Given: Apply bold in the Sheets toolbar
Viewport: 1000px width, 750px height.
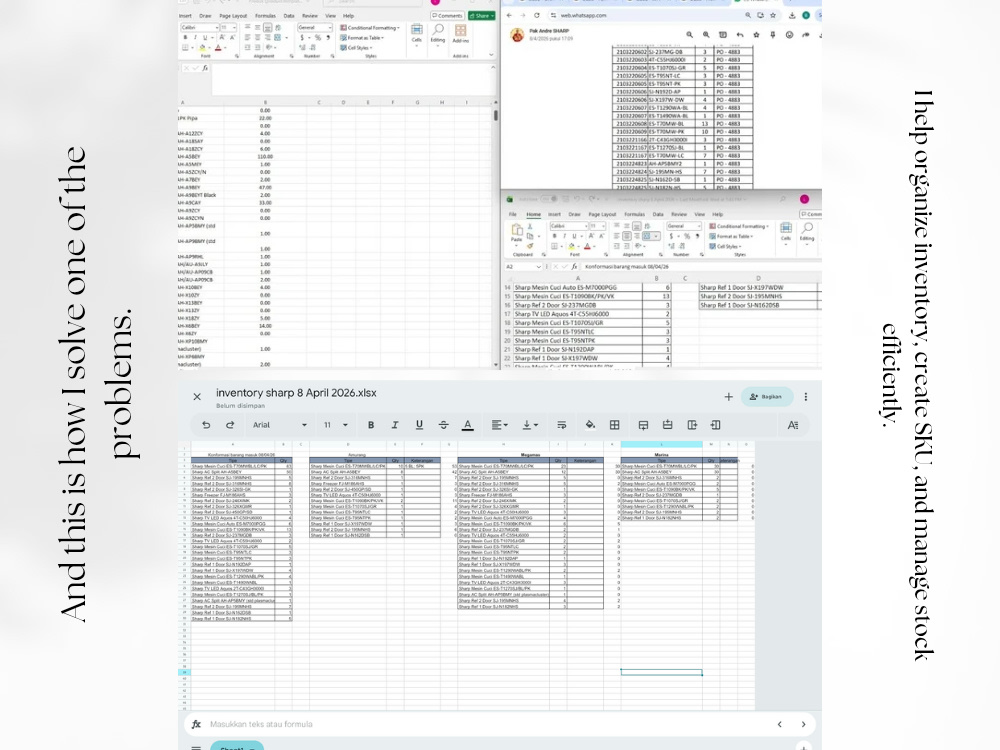Looking at the screenshot, I should (371, 425).
